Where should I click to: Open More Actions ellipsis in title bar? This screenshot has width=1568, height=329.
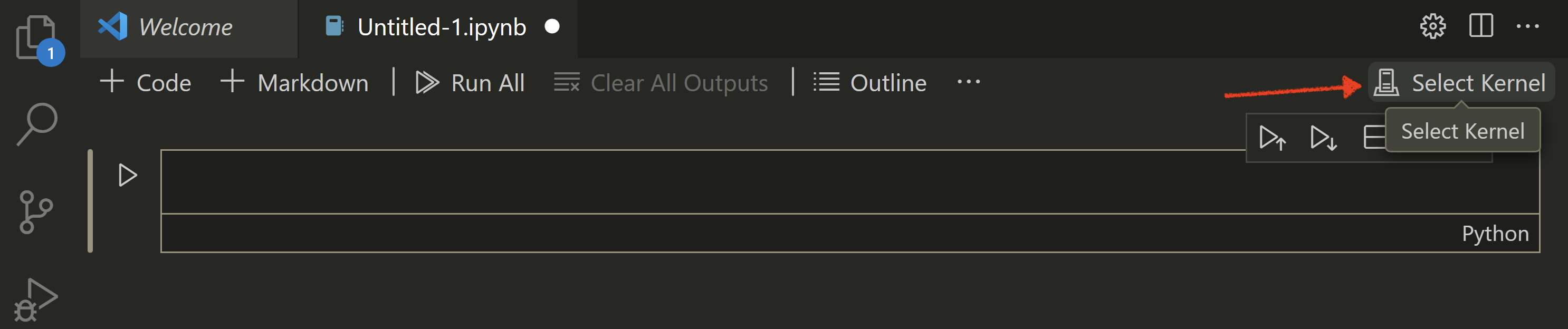(1527, 26)
